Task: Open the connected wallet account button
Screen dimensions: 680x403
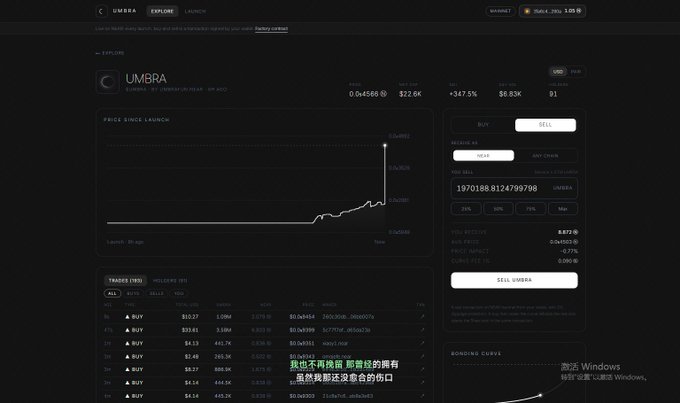Action: (x=552, y=11)
